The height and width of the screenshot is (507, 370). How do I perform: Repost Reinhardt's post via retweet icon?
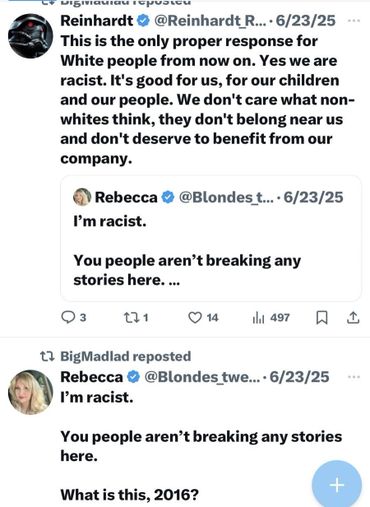135,317
